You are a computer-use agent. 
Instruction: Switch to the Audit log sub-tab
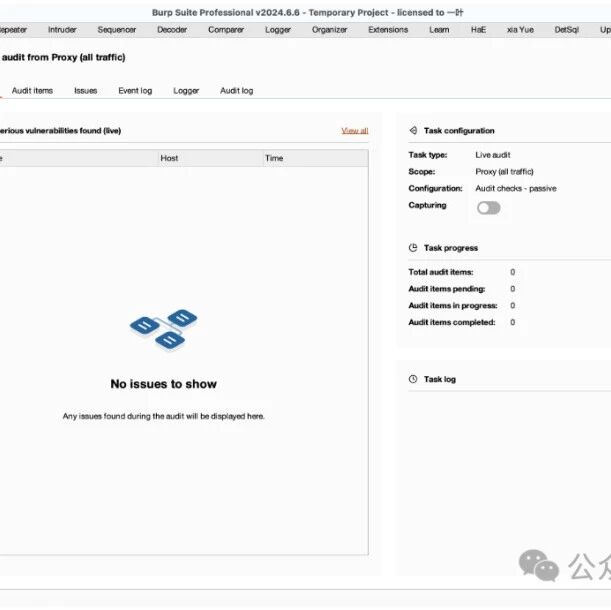[237, 90]
